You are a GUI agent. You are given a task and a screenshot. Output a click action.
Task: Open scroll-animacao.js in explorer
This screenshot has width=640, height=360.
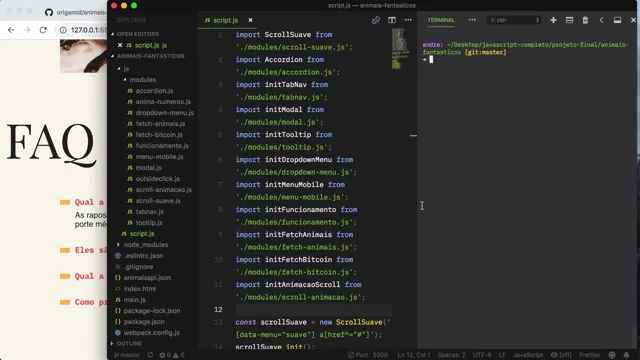click(160, 190)
